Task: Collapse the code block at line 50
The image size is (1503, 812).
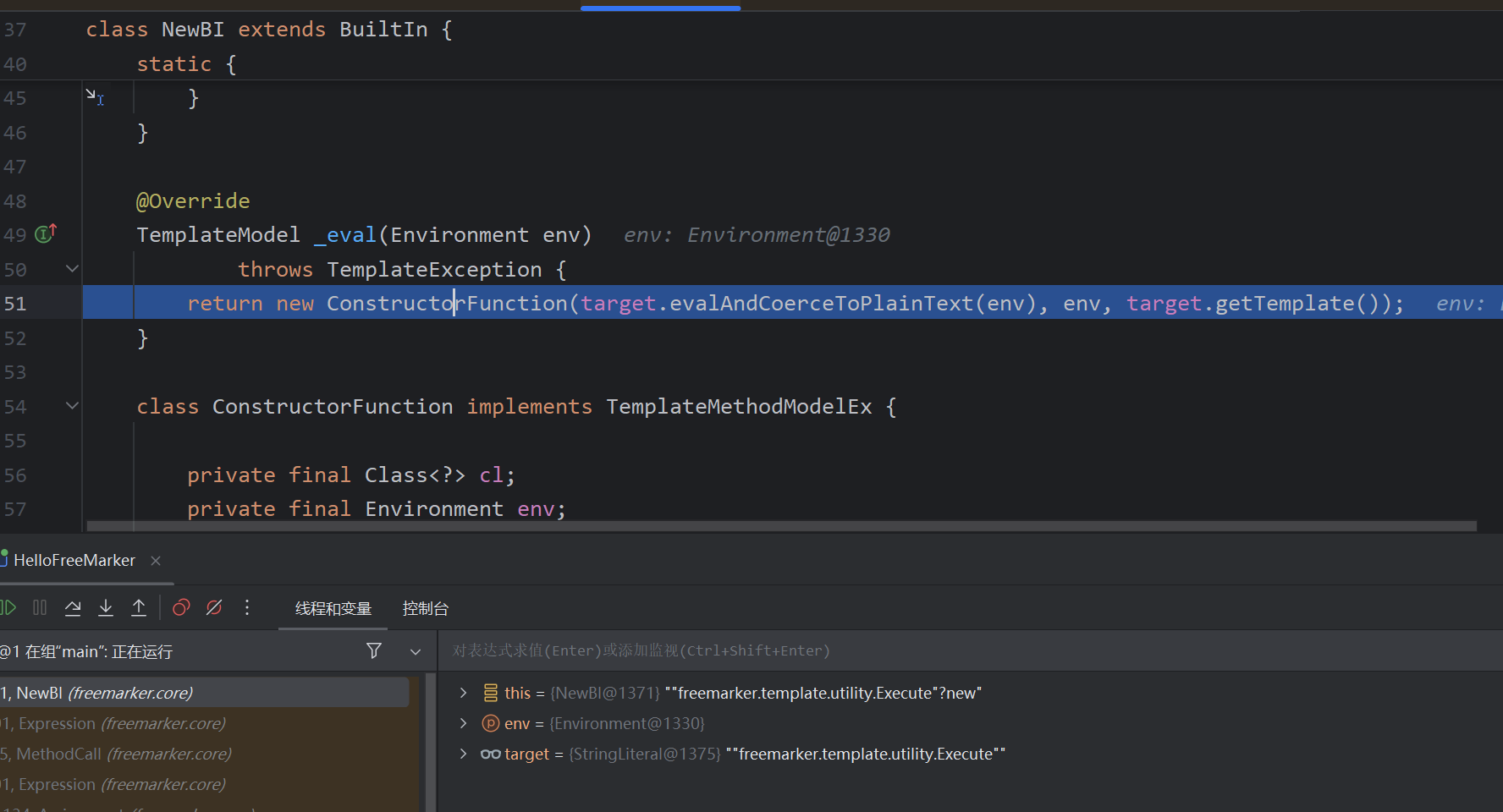Action: tap(73, 269)
